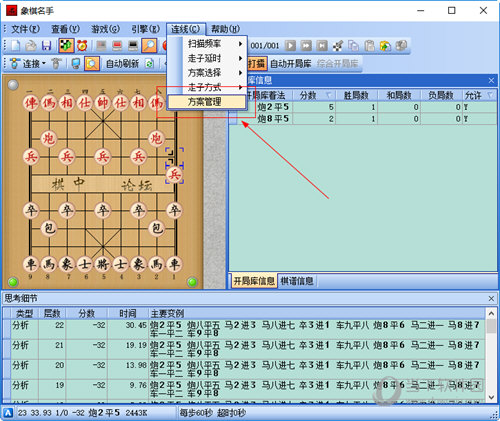Click the alarm clock timer icon
This screenshot has height=421, width=500.
[82, 46]
